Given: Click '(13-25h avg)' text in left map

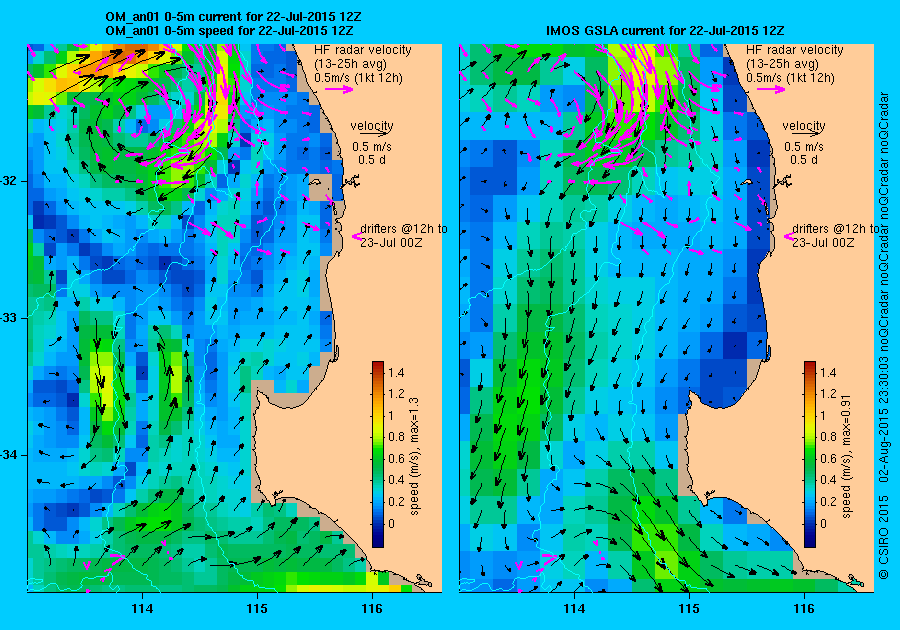Looking at the screenshot, I should pyautogui.click(x=351, y=64).
